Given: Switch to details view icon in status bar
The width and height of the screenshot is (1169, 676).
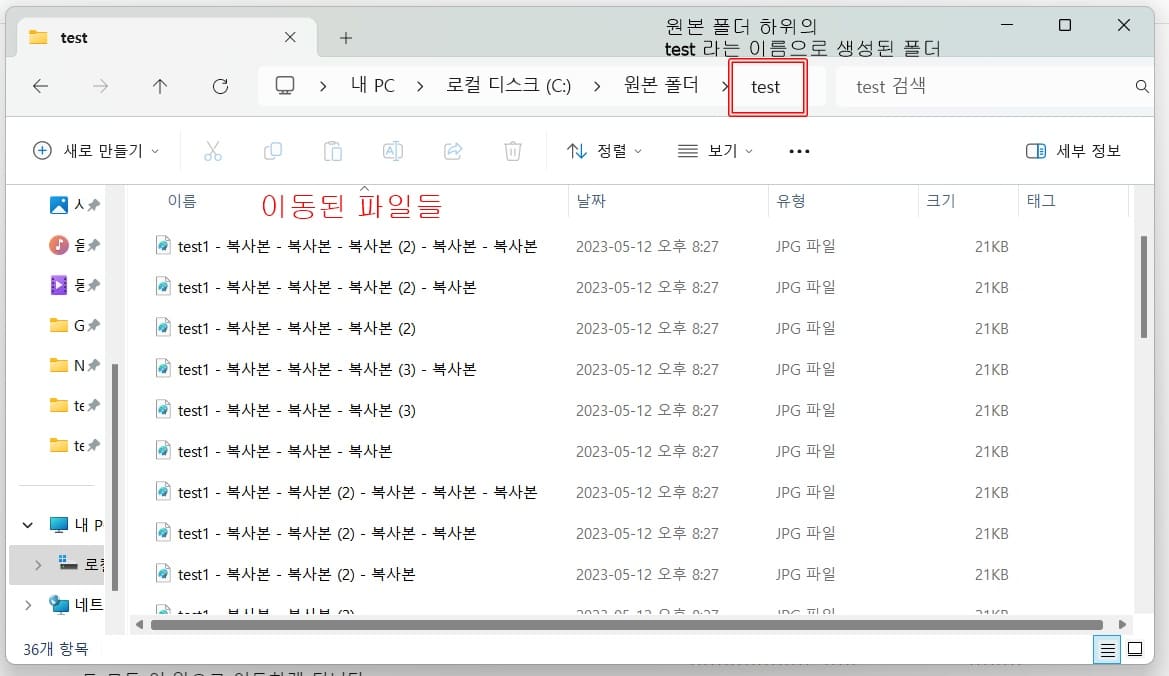Looking at the screenshot, I should click(1108, 650).
